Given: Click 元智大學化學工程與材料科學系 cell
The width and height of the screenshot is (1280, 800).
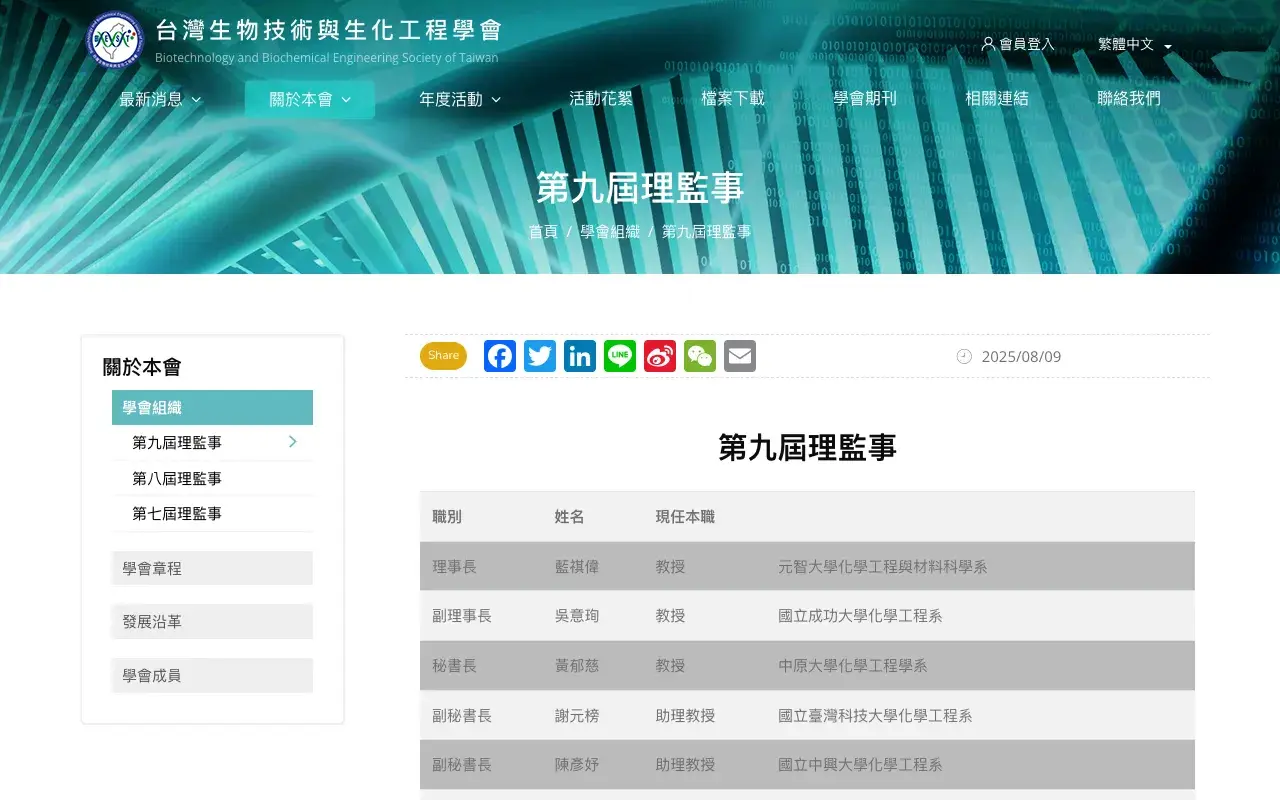Looking at the screenshot, I should tap(883, 567).
